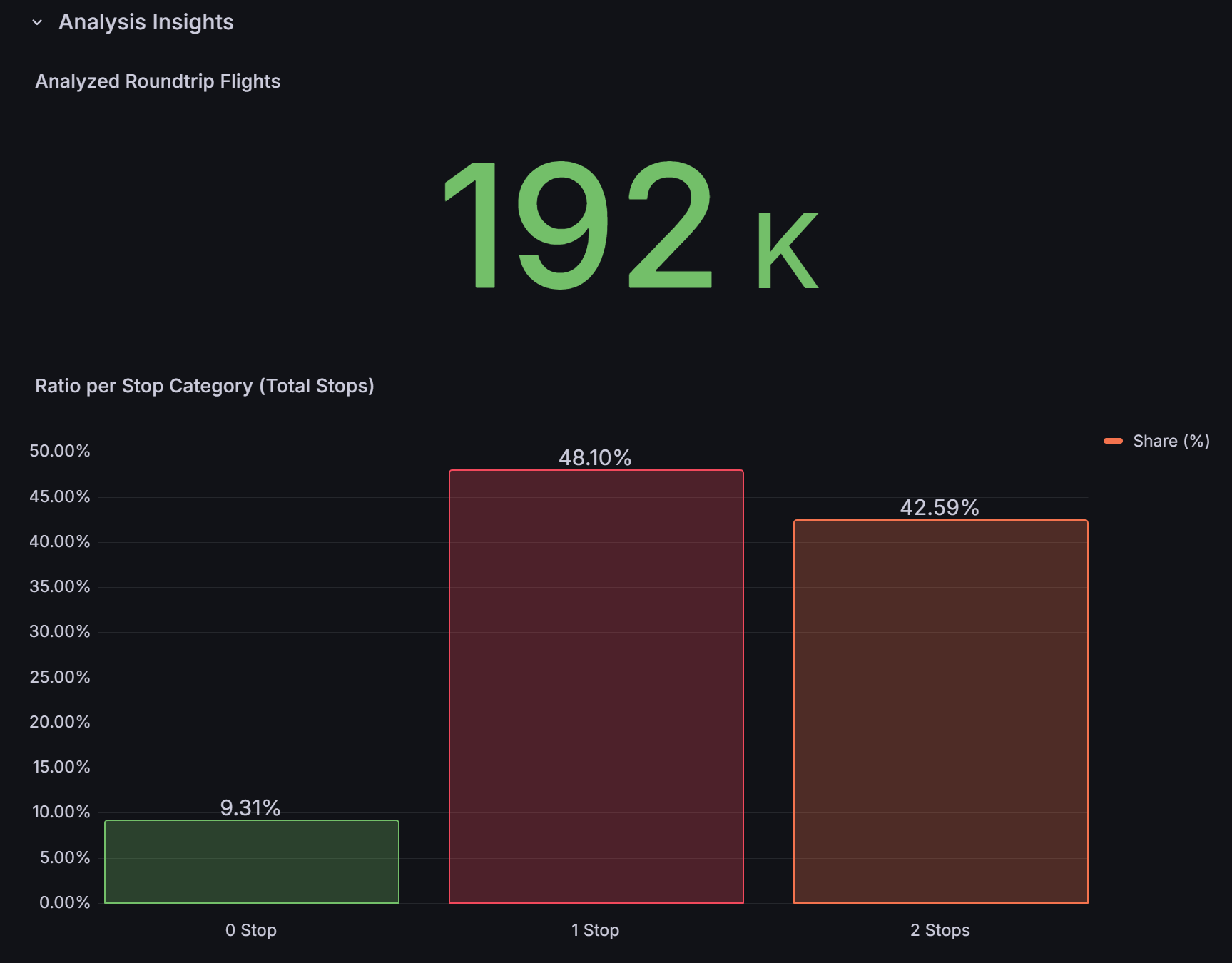Click the 48.10% bar value label
The image size is (1232, 963).
click(x=594, y=458)
